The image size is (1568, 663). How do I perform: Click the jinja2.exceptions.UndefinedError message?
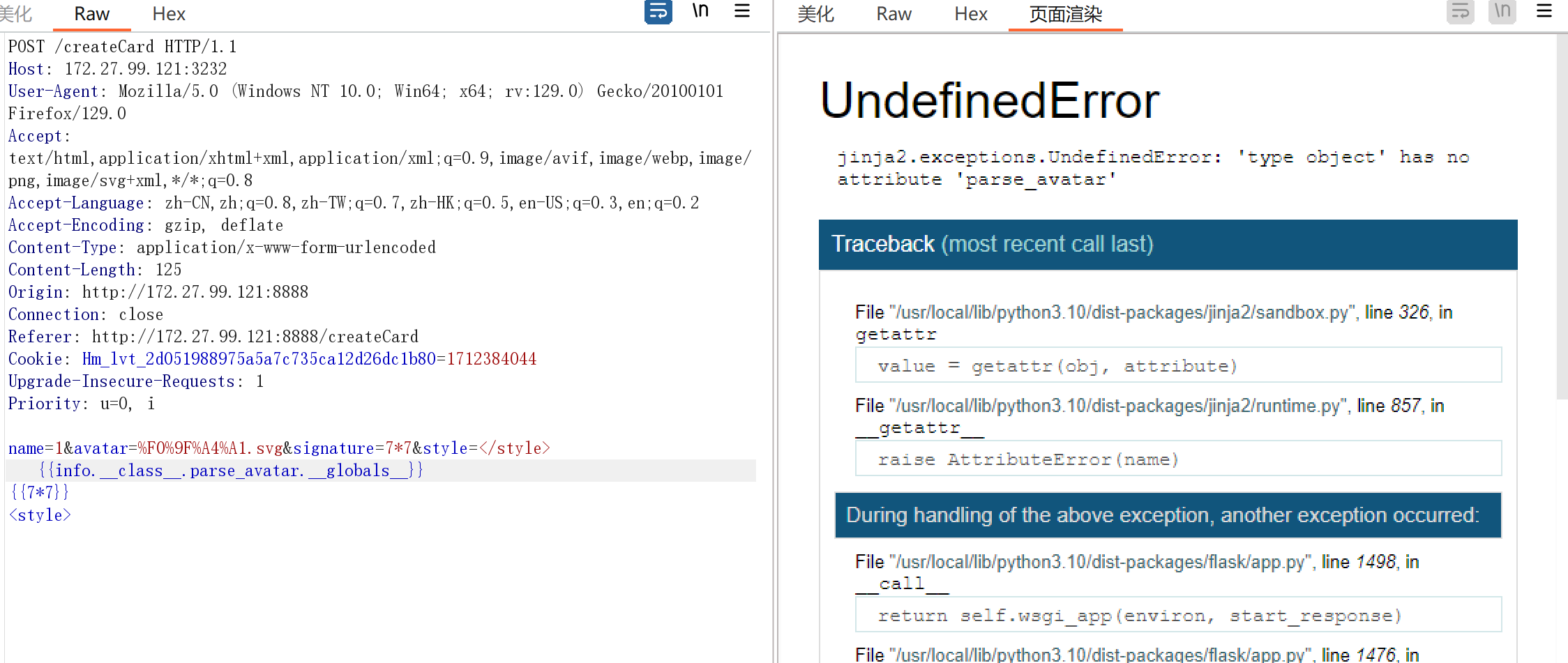point(1153,168)
